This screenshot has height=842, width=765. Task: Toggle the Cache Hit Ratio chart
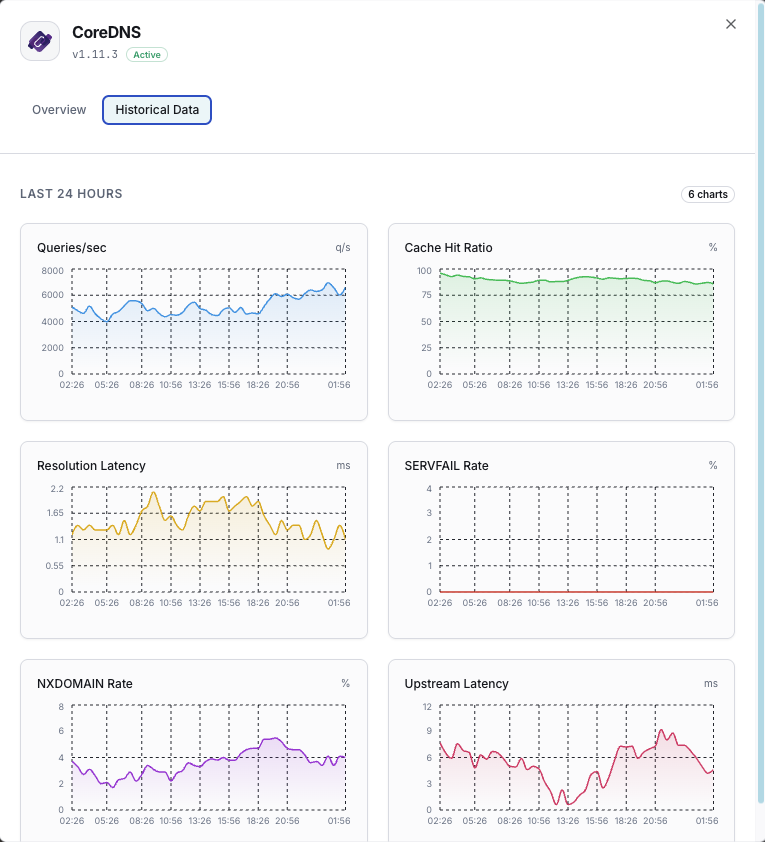coord(560,322)
